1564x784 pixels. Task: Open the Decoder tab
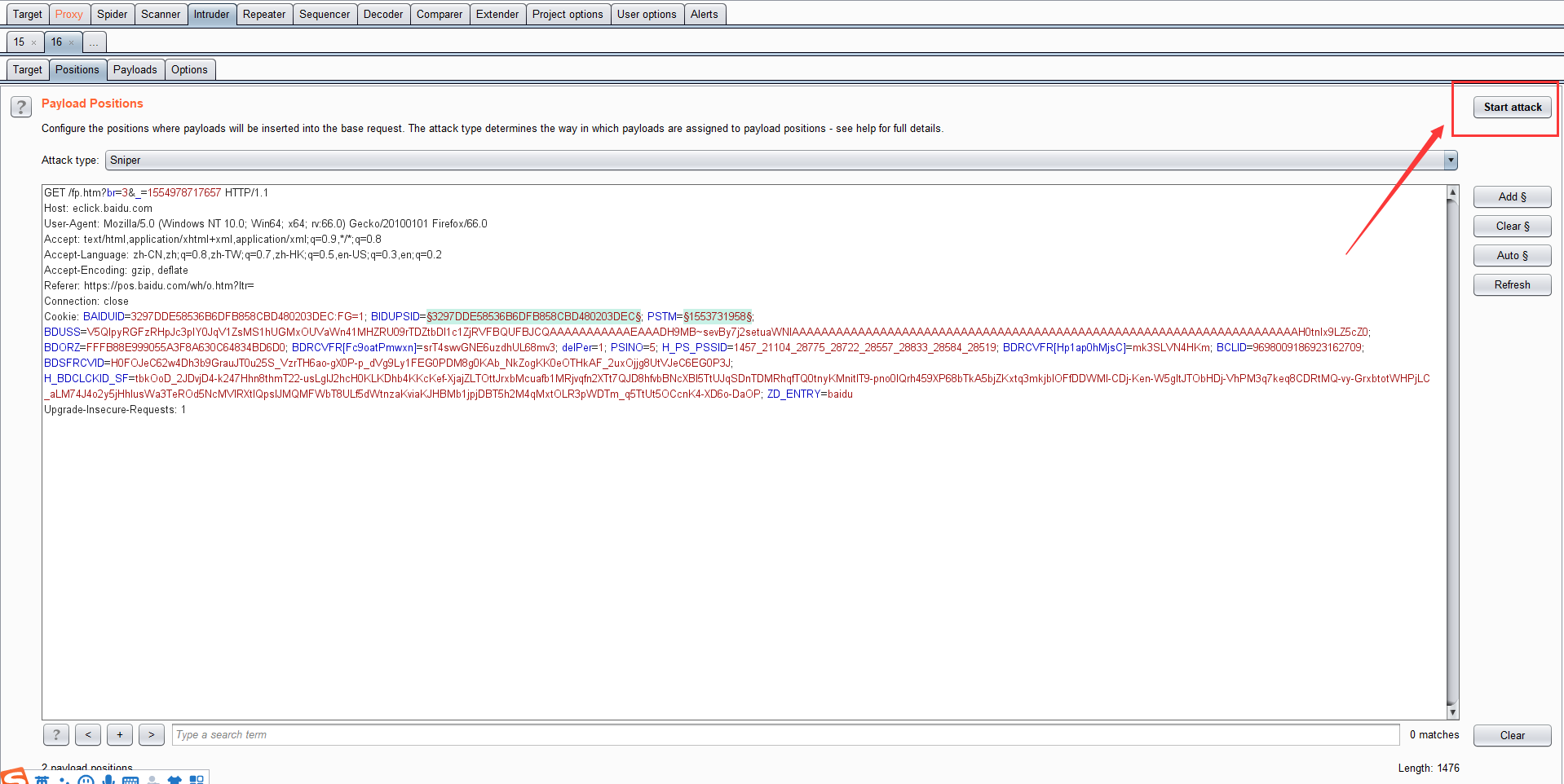pos(382,14)
